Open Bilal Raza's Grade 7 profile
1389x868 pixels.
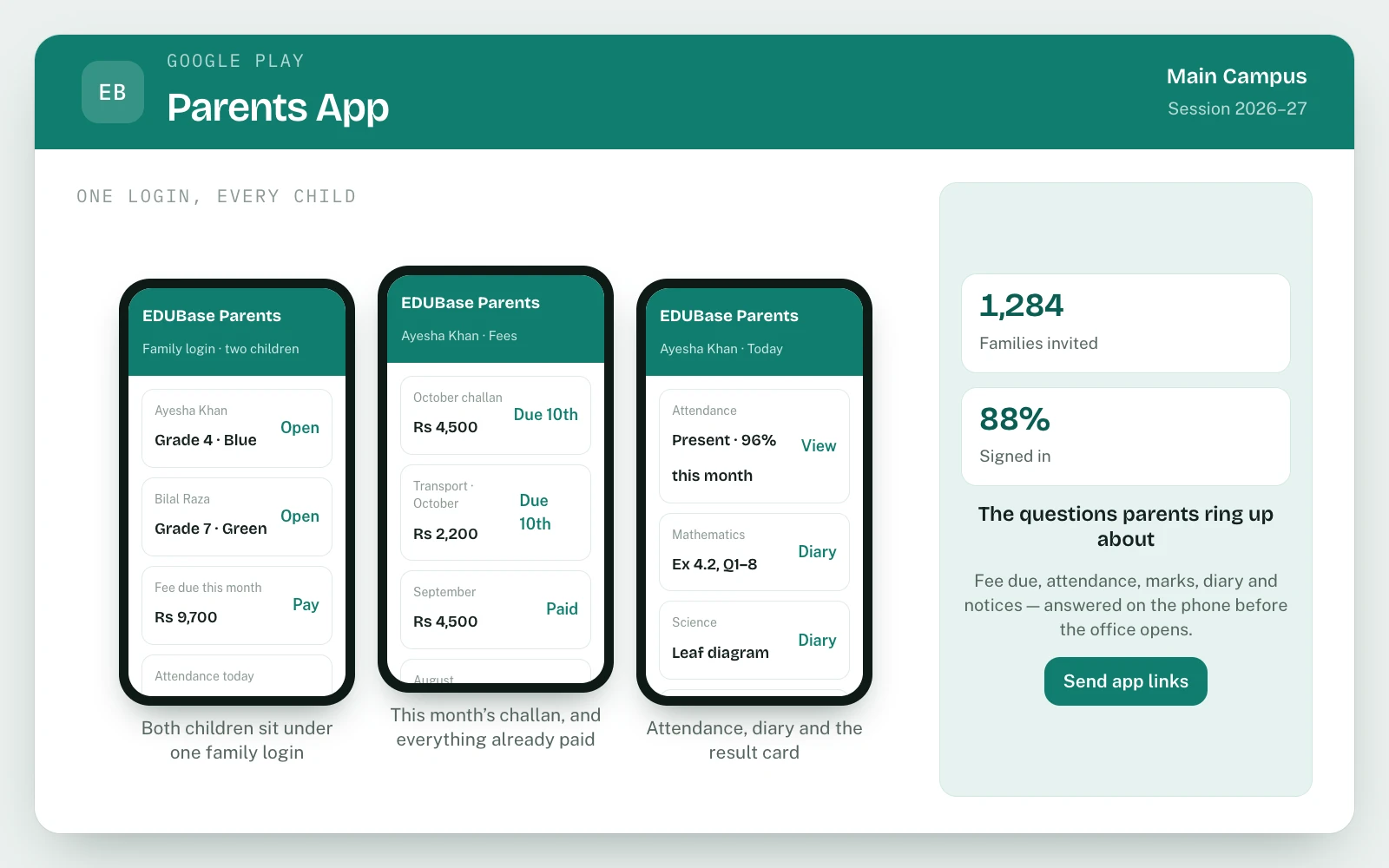coord(300,516)
